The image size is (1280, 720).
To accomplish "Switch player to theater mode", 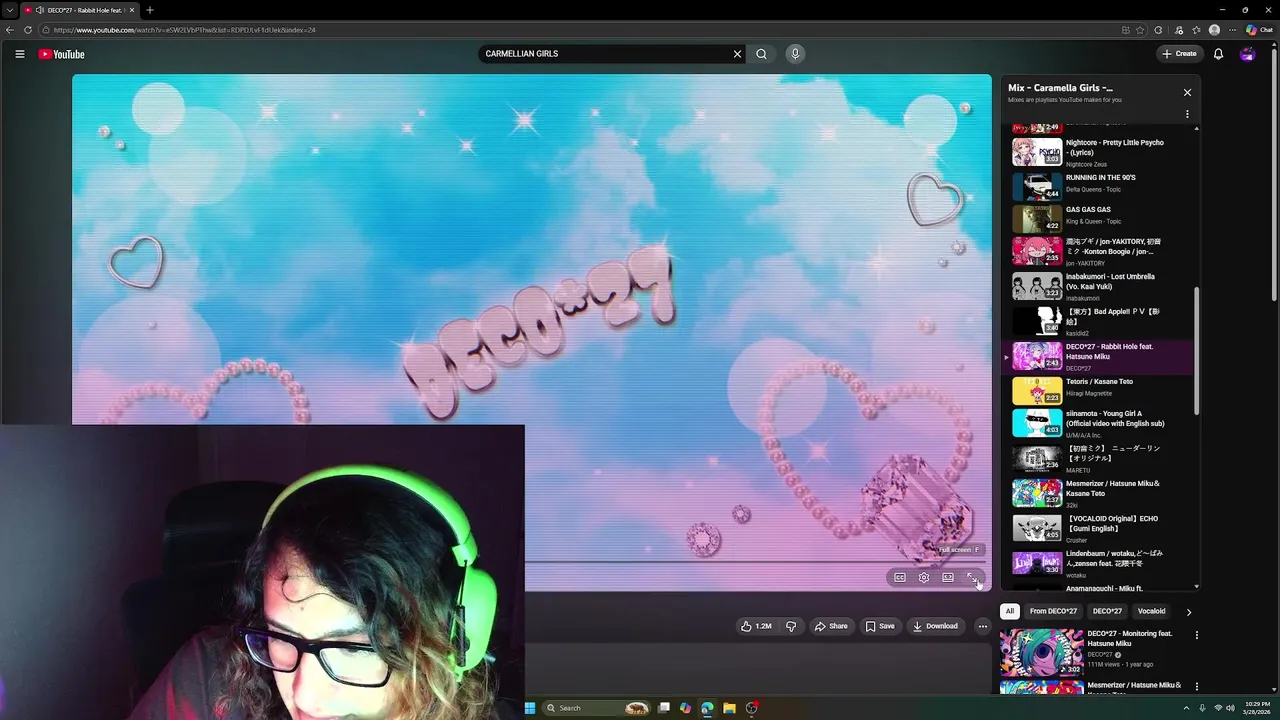I will [947, 577].
